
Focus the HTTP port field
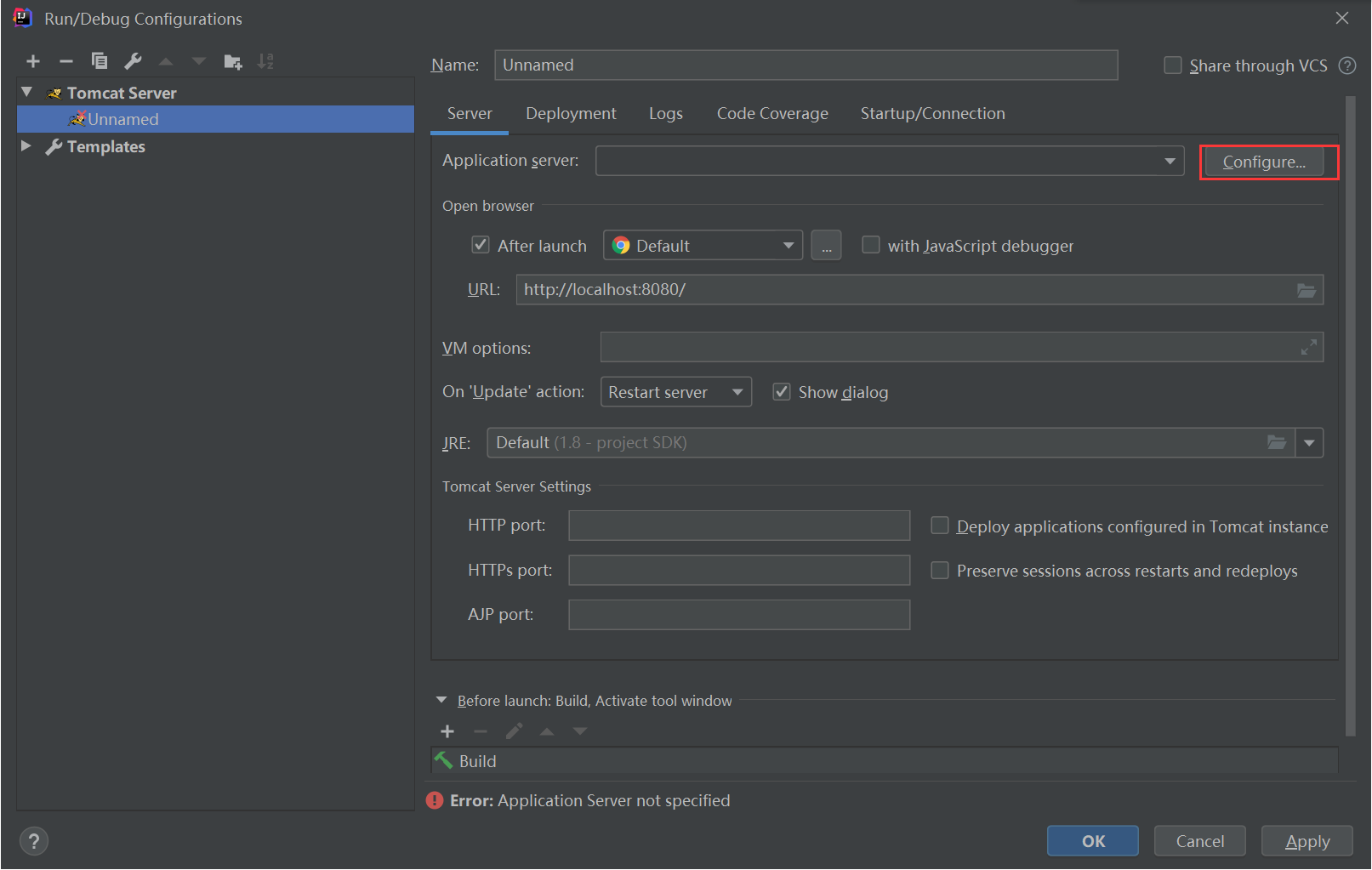[739, 526]
